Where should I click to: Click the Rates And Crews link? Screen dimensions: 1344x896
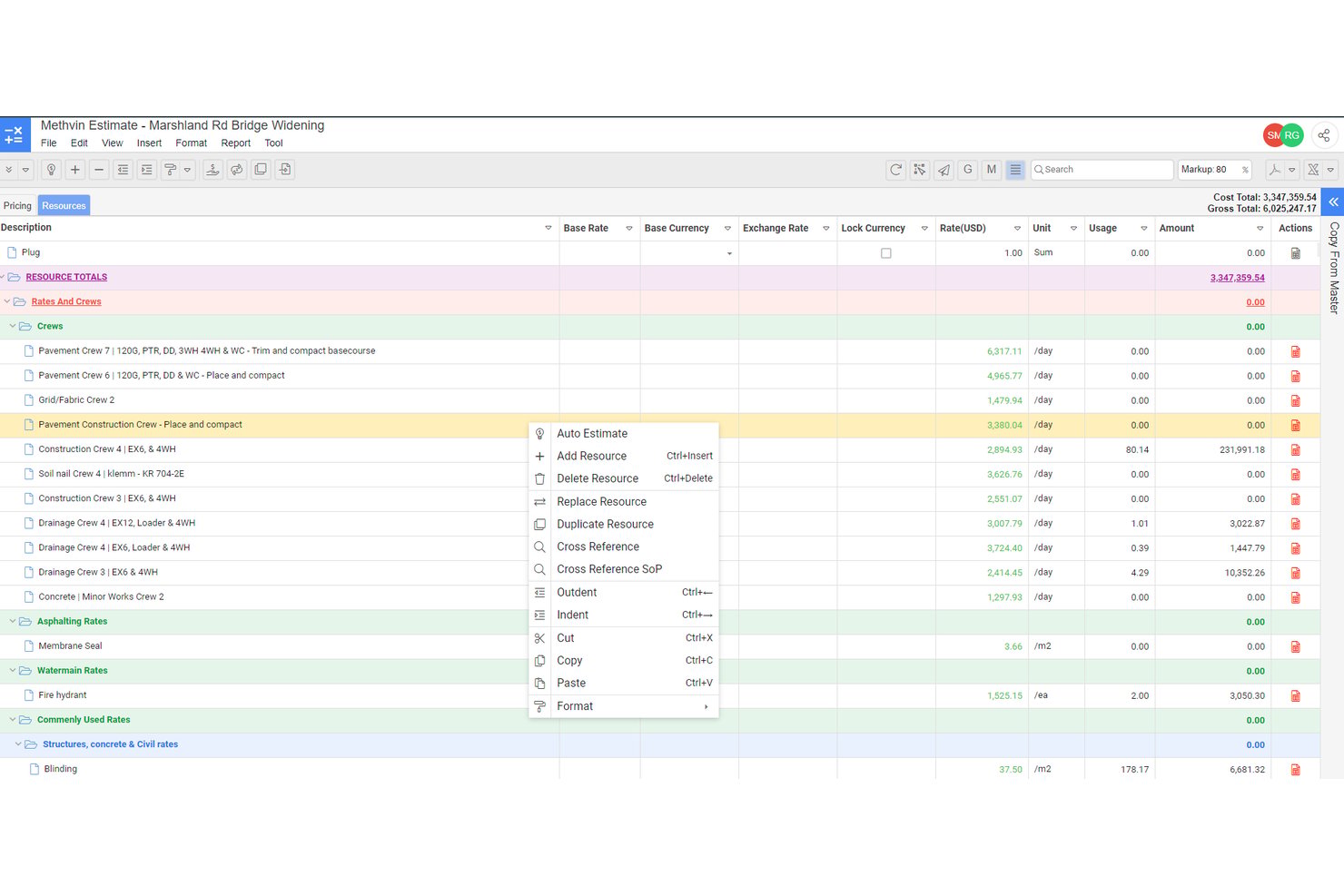pos(66,302)
